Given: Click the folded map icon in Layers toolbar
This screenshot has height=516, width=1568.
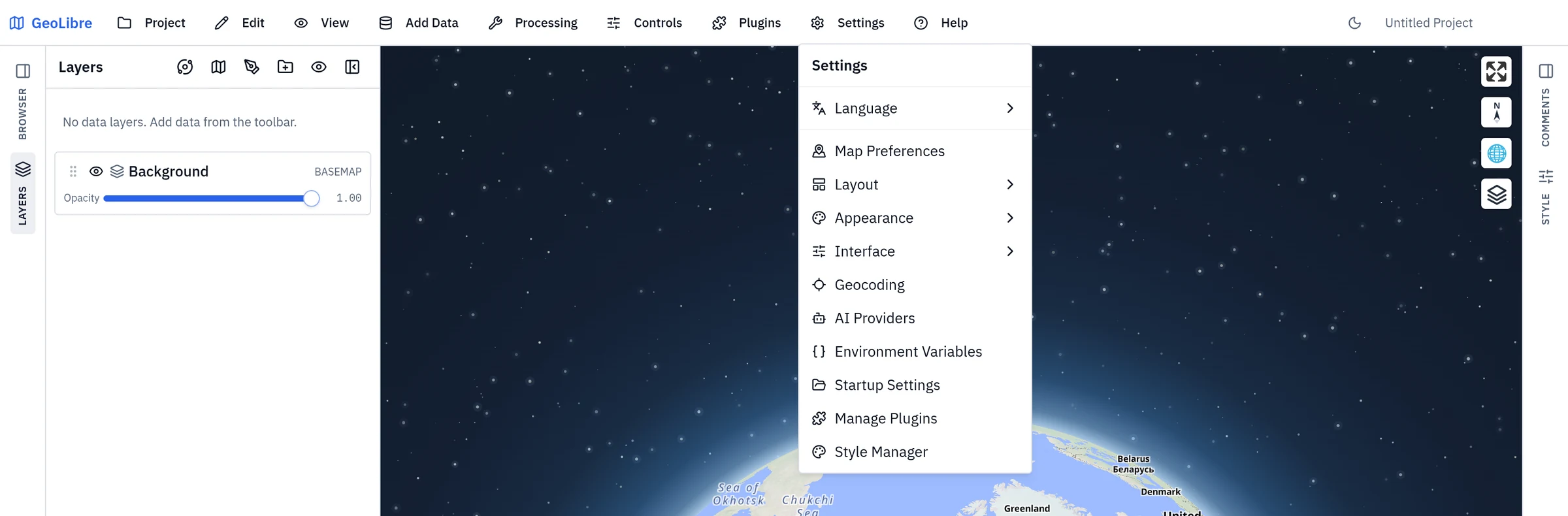Looking at the screenshot, I should [x=218, y=67].
